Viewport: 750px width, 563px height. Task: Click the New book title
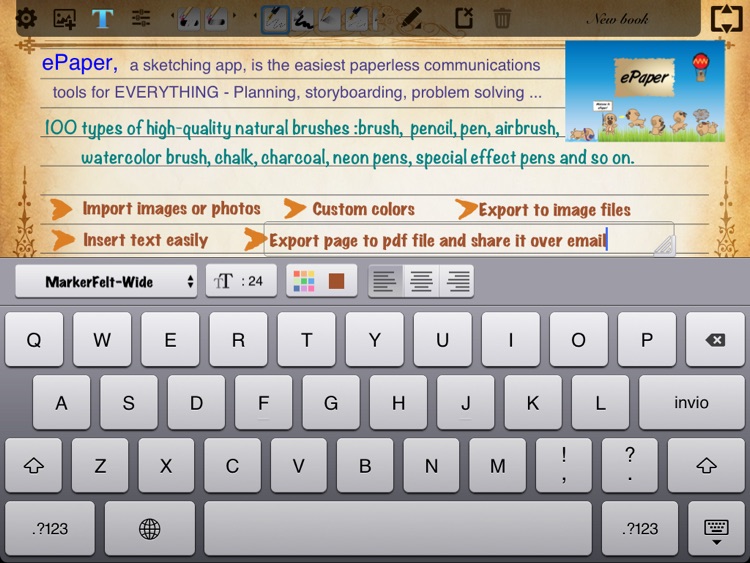(x=618, y=19)
